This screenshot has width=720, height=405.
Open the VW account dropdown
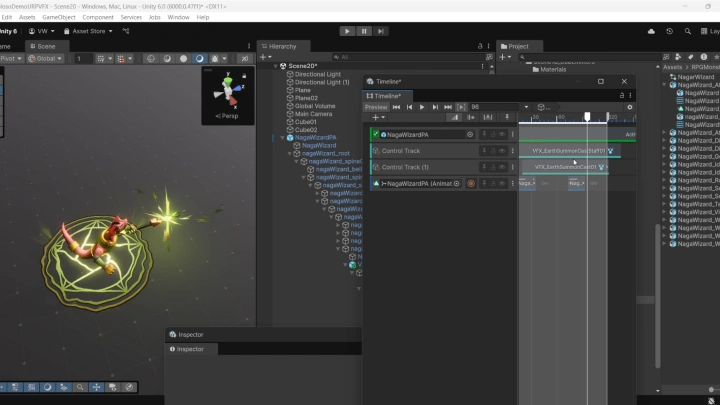pos(42,31)
